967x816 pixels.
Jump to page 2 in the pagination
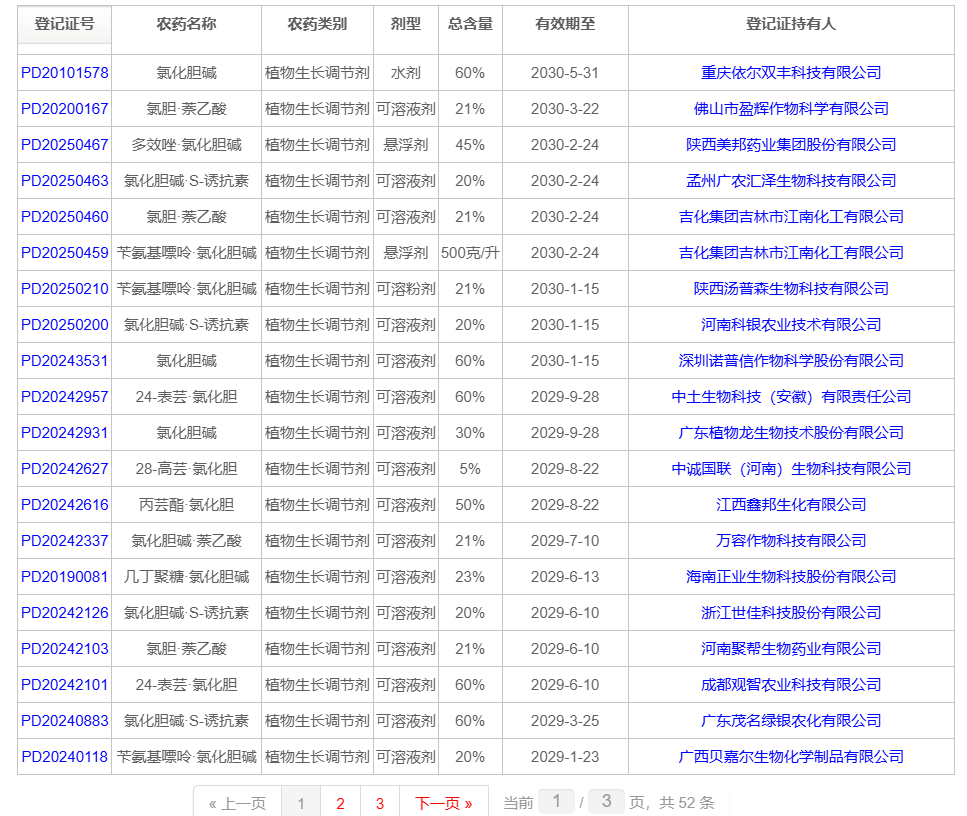tap(339, 801)
